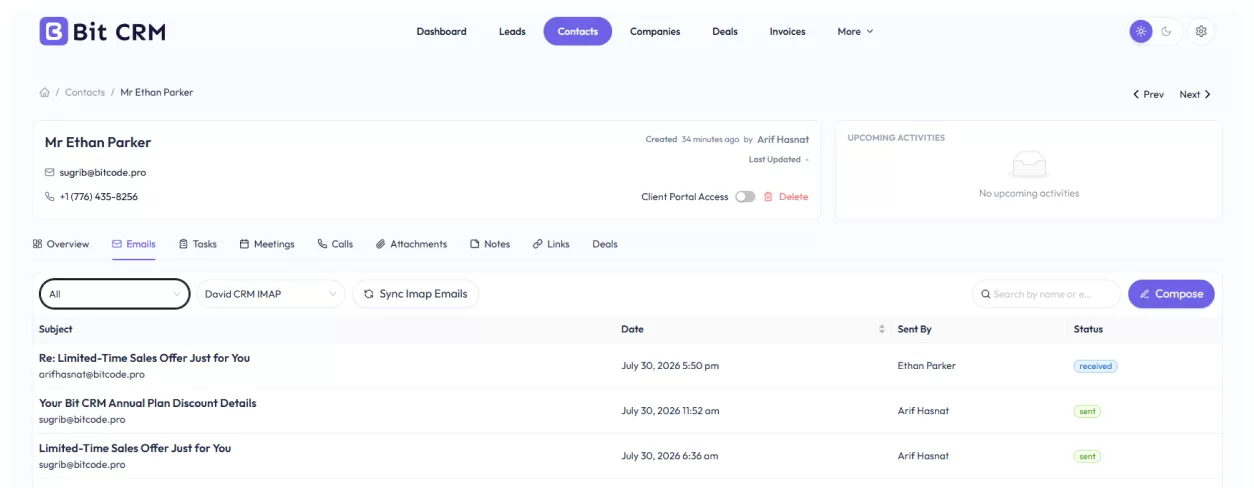Viewport: 1254px width, 488px height.
Task: Switch to dark mode moon icon
Action: (1167, 31)
